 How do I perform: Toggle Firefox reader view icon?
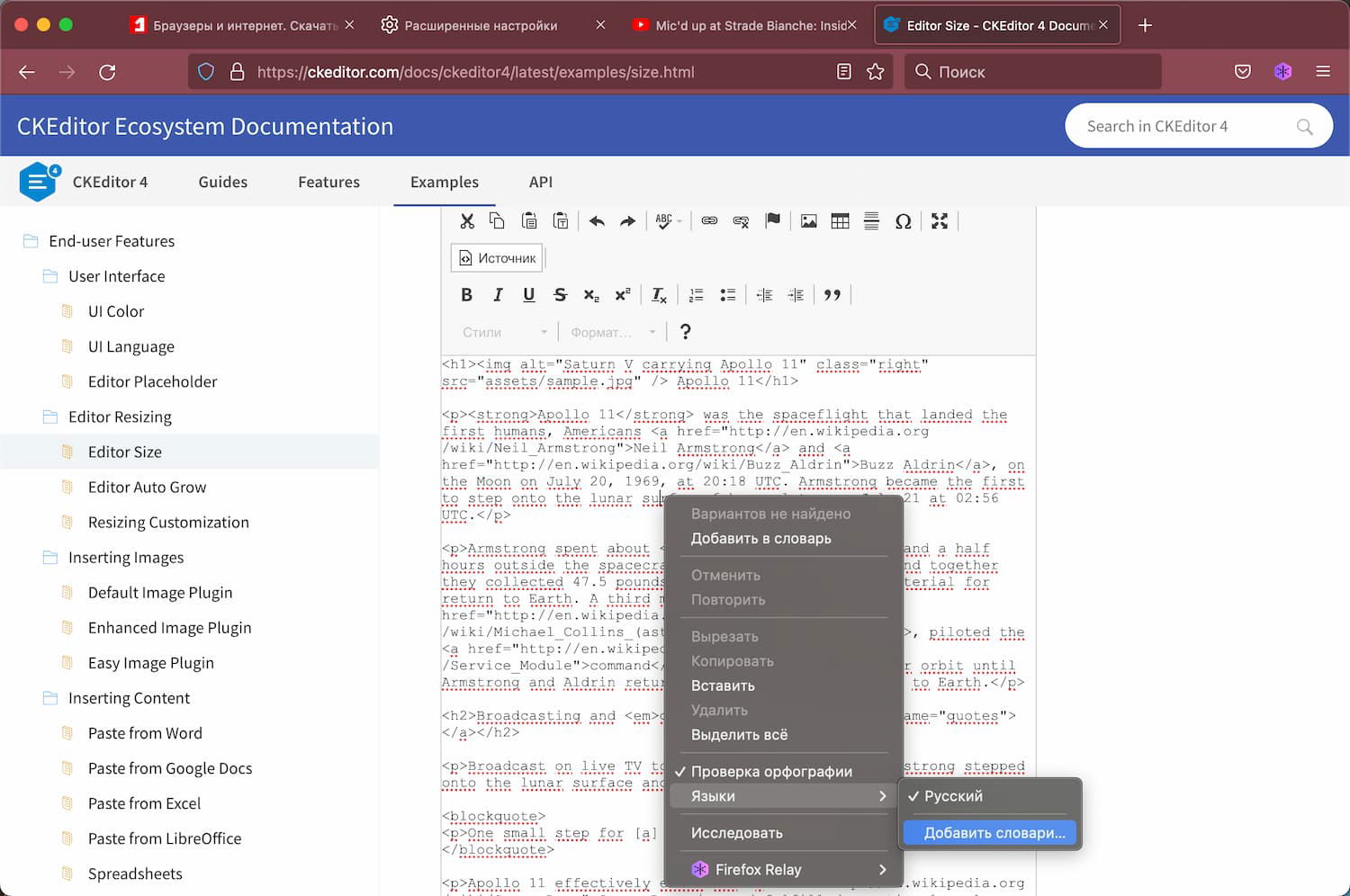point(844,72)
